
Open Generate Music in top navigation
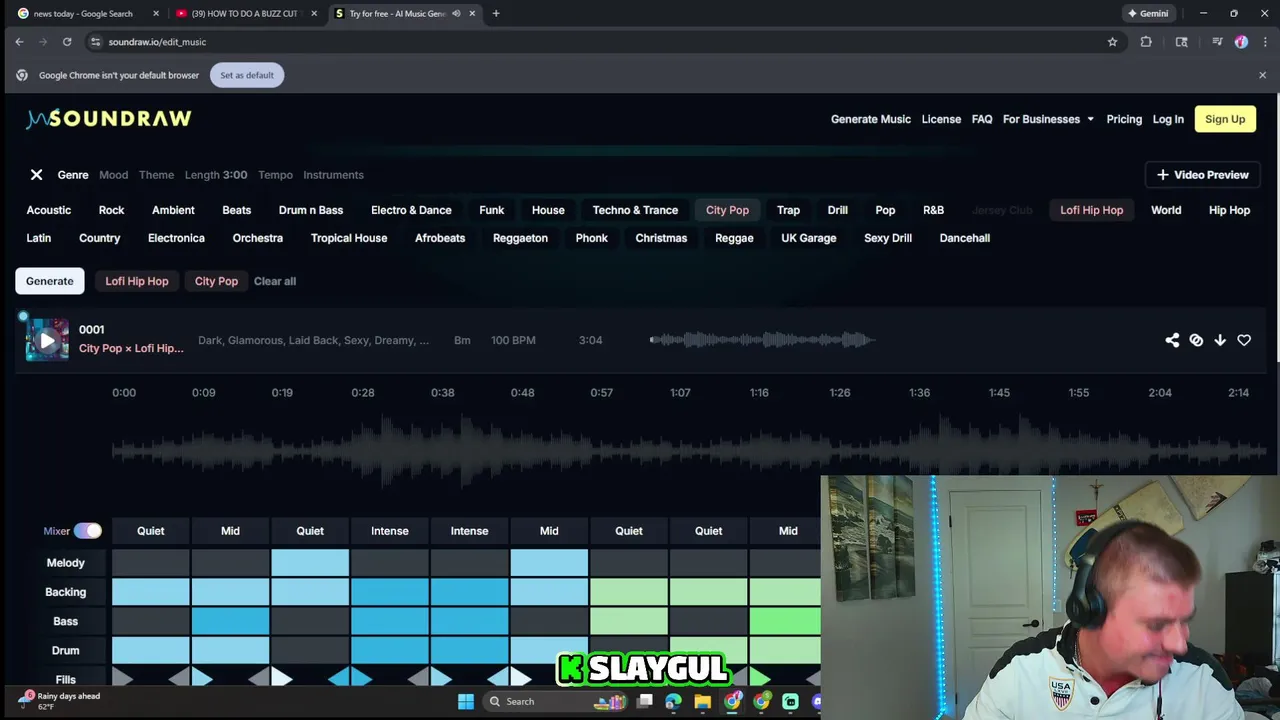[x=871, y=119]
